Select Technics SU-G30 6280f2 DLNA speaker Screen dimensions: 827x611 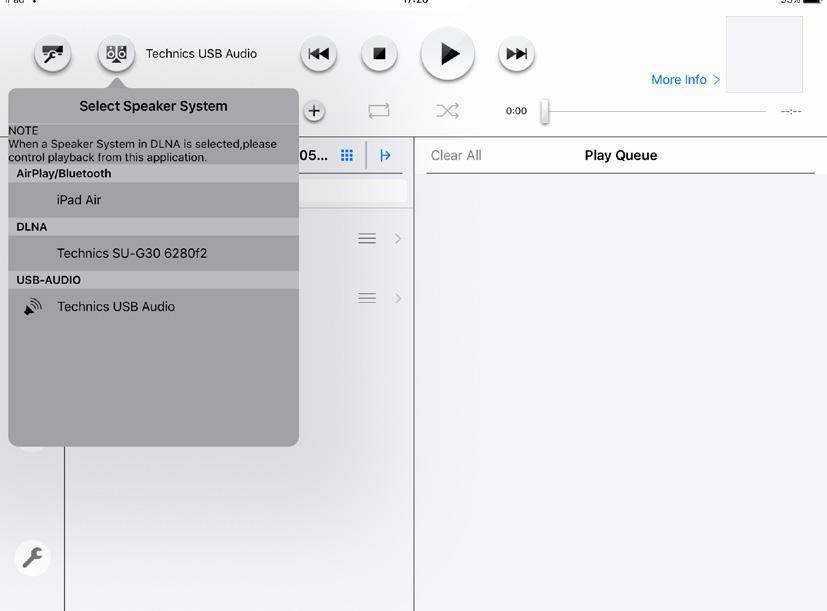click(x=153, y=253)
